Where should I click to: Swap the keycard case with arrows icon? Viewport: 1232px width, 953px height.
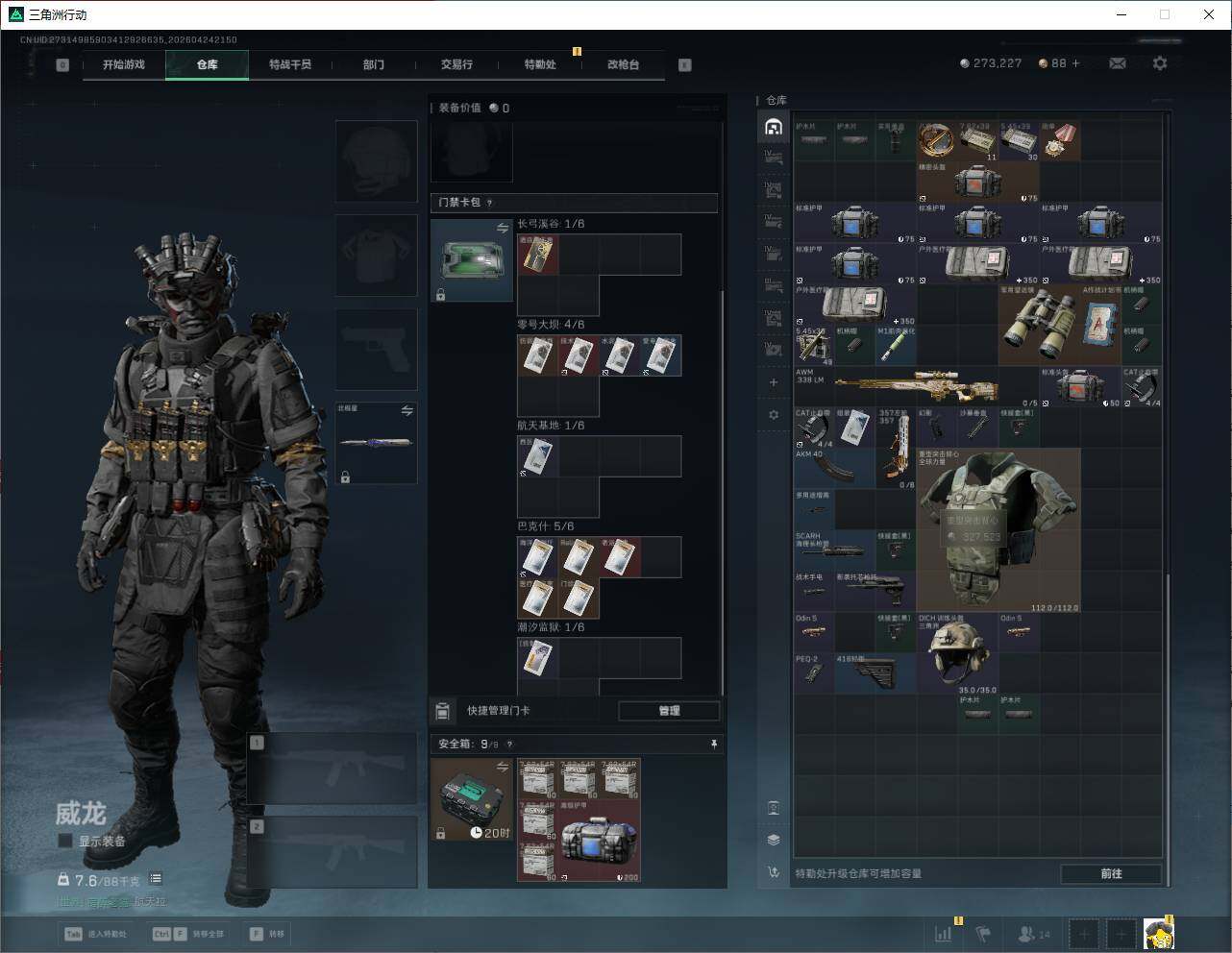pos(503,228)
